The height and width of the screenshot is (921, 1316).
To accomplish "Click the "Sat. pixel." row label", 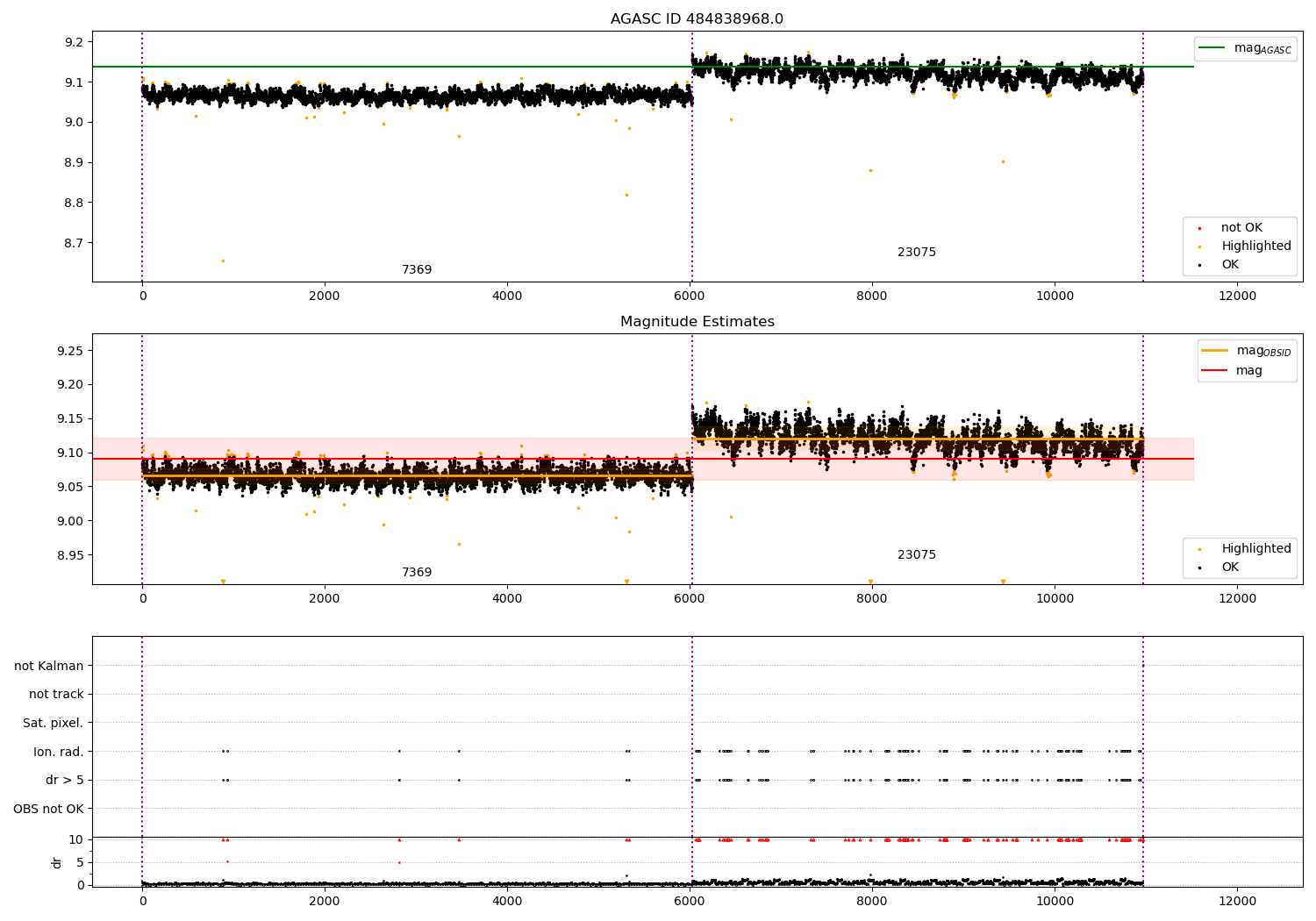I will 54,724.
